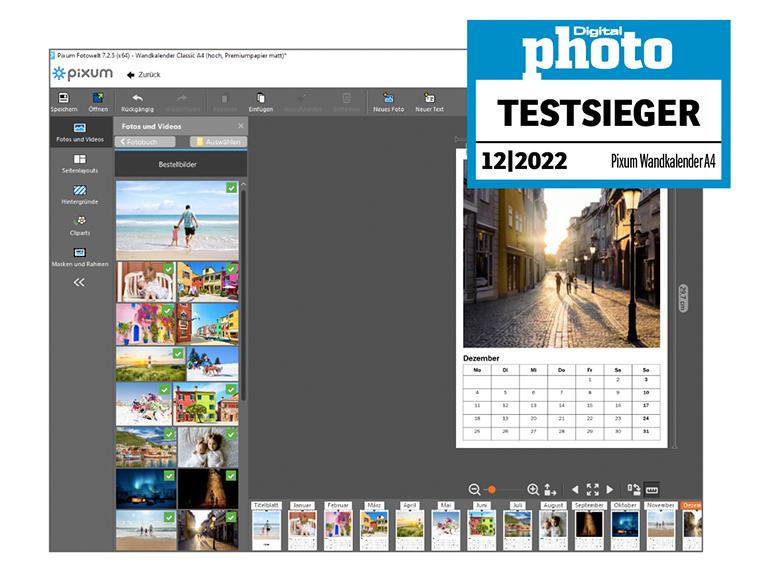The height and width of the screenshot is (578, 770).
Task: Open the Masken und Rahmen panel
Action: [x=80, y=257]
